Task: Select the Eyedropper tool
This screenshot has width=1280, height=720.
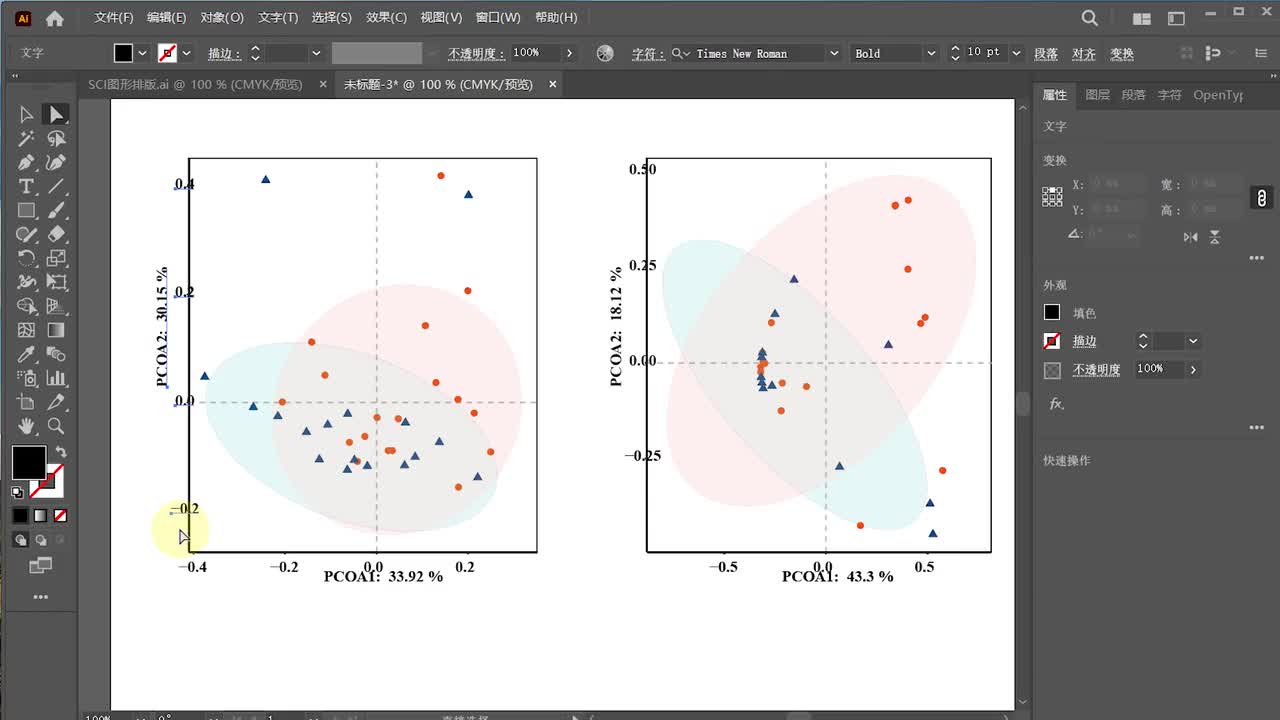Action: pyautogui.click(x=27, y=355)
